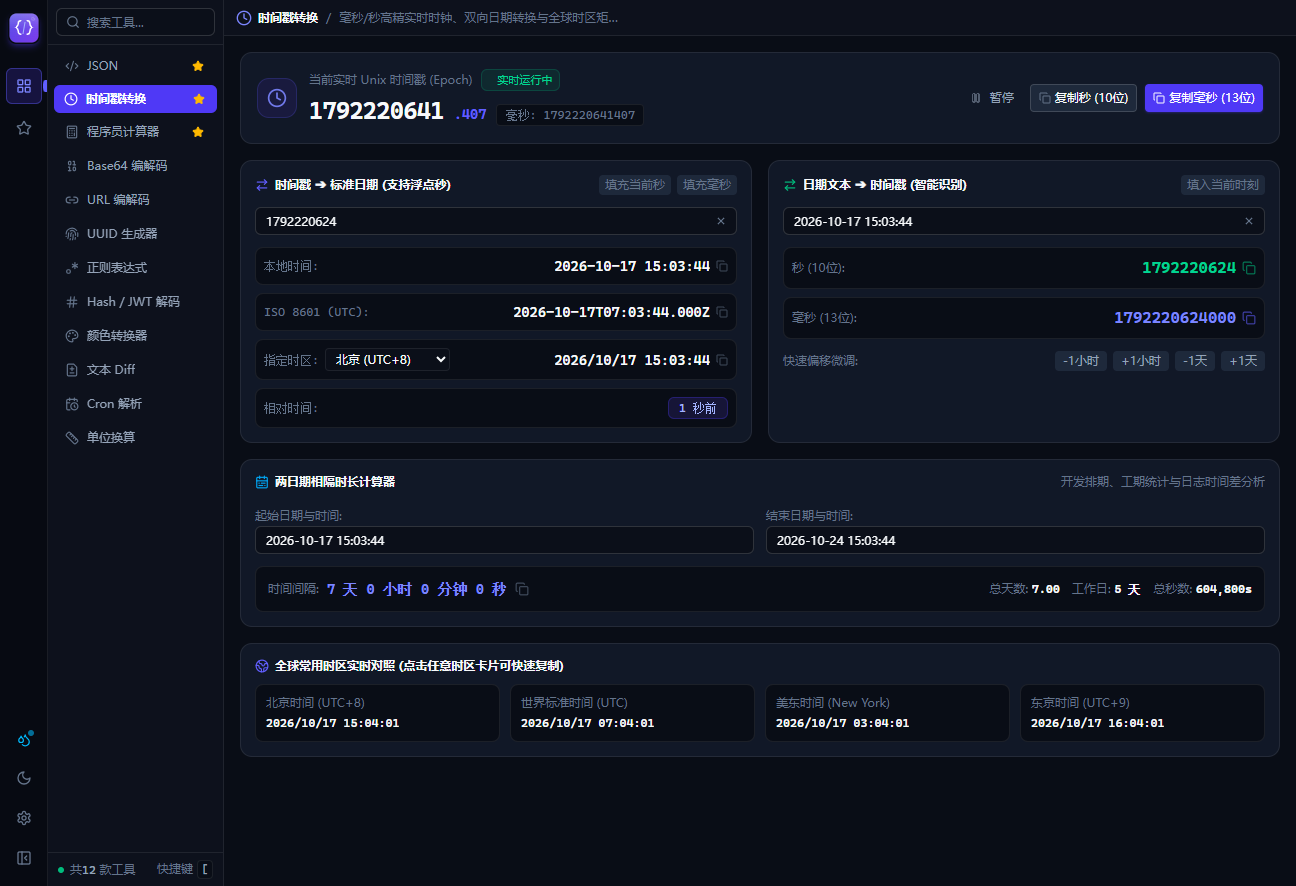Image resolution: width=1296 pixels, height=886 pixels.
Task: Toggle dark mode moon icon
Action: [24, 778]
